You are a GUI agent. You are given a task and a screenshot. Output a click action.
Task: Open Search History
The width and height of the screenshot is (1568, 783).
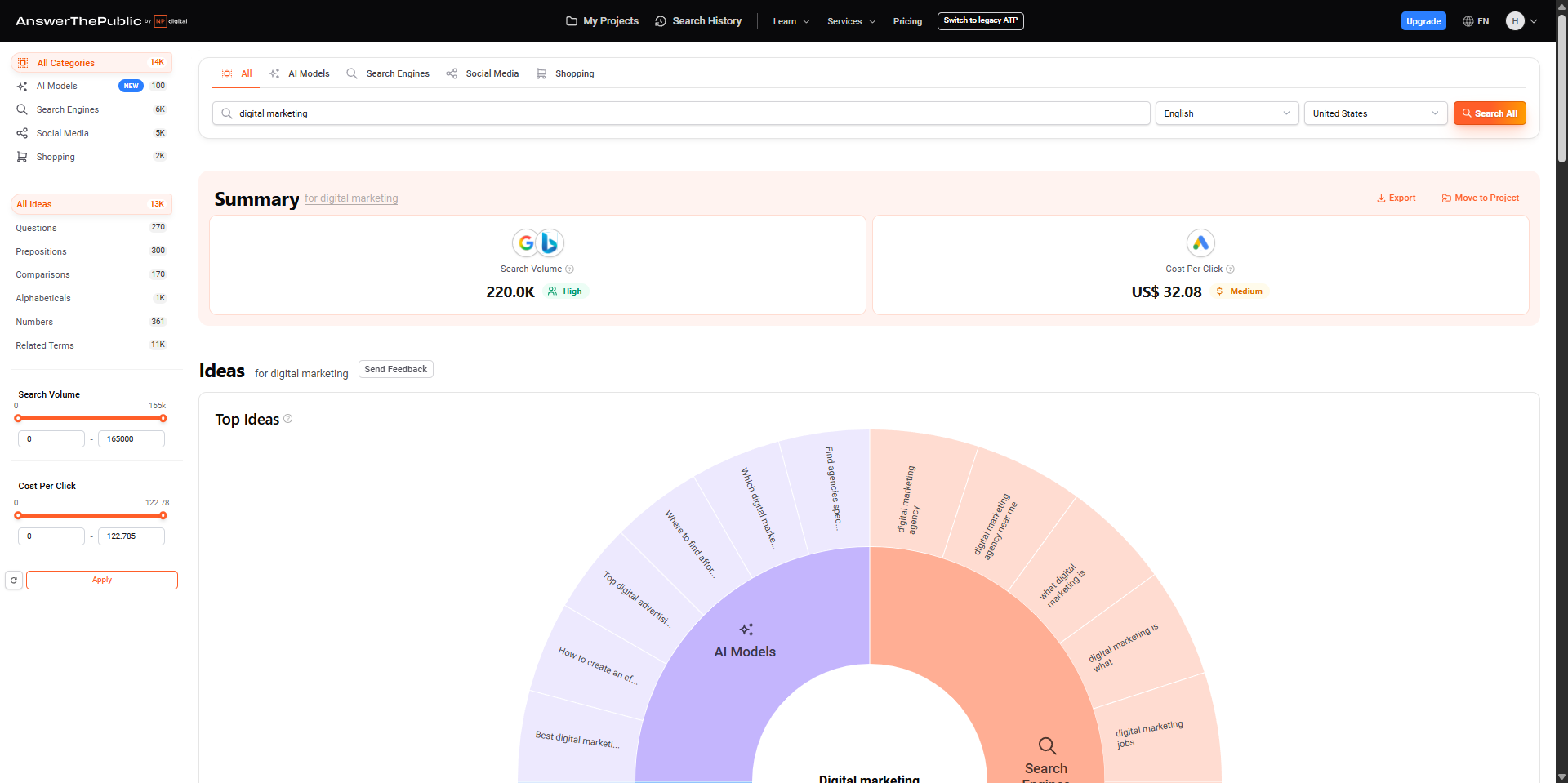(698, 21)
